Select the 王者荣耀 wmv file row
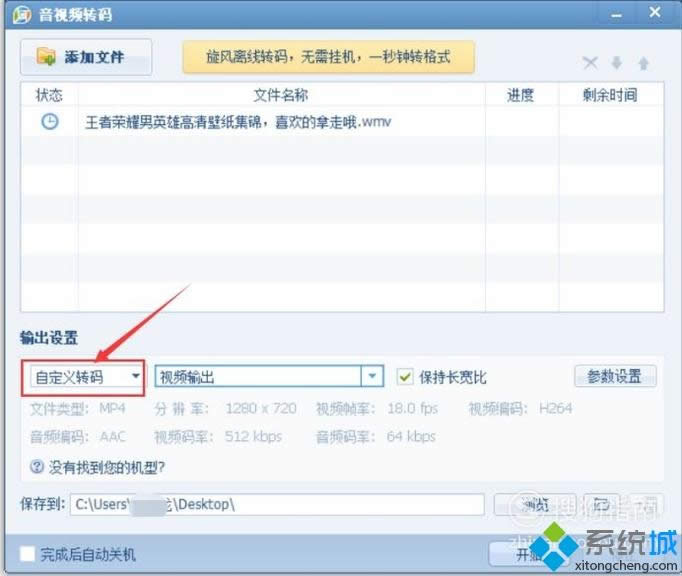This screenshot has height=576, width=682. (280, 122)
